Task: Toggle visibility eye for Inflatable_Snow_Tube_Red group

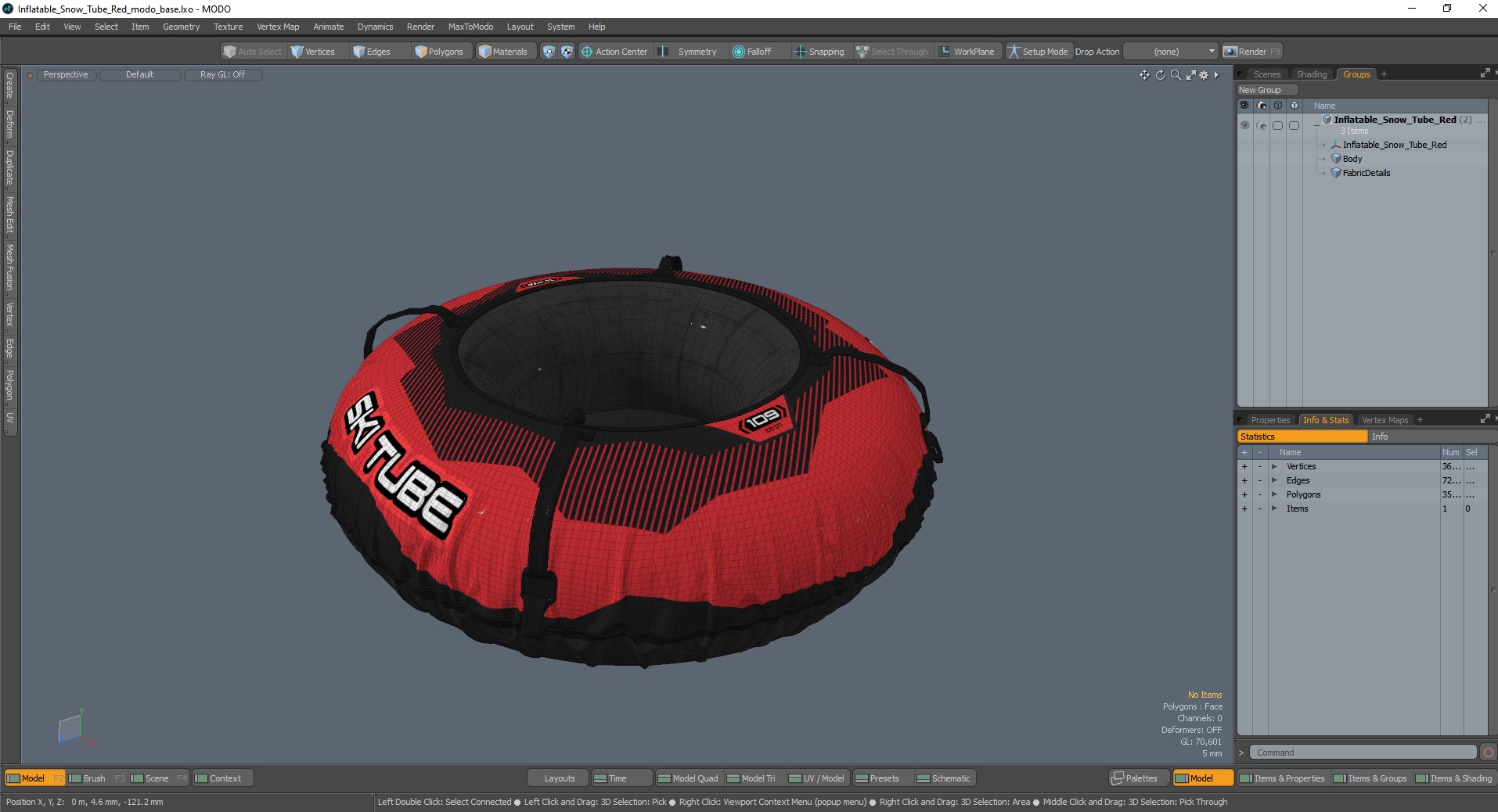Action: [1244, 125]
